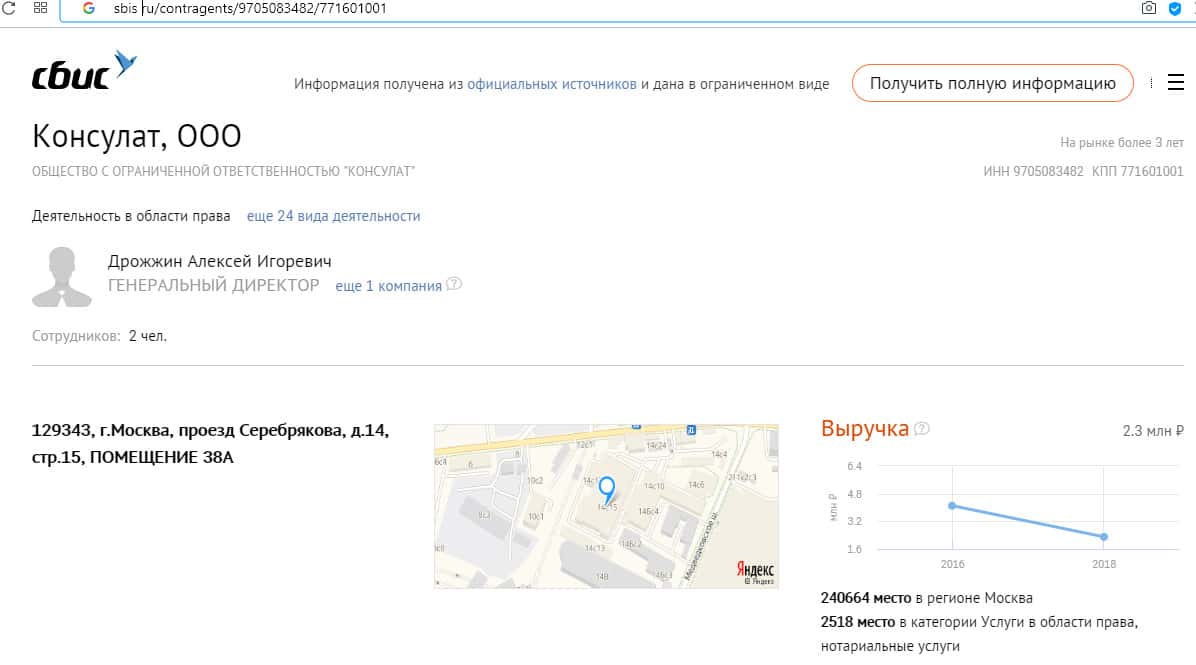This screenshot has height=665, width=1196.
Task: Click the '2.3 млн ₽' revenue value
Action: 1153,431
